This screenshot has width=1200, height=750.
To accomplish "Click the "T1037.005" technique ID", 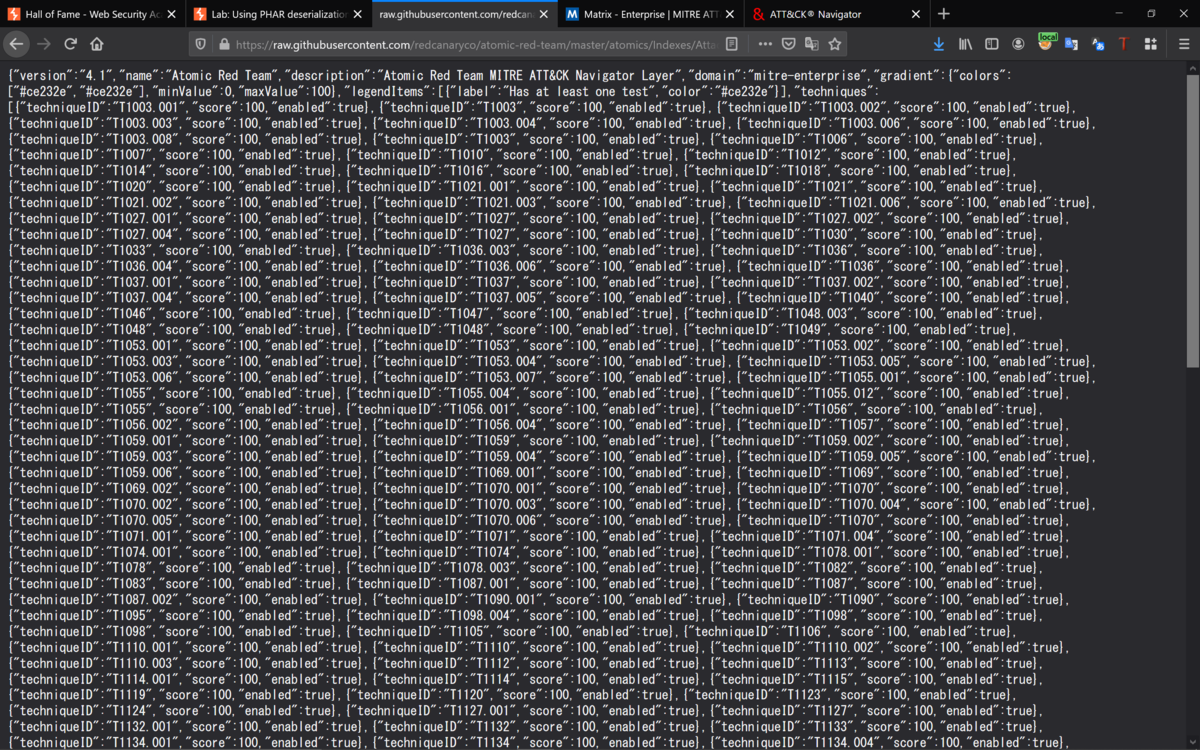I will pos(506,298).
